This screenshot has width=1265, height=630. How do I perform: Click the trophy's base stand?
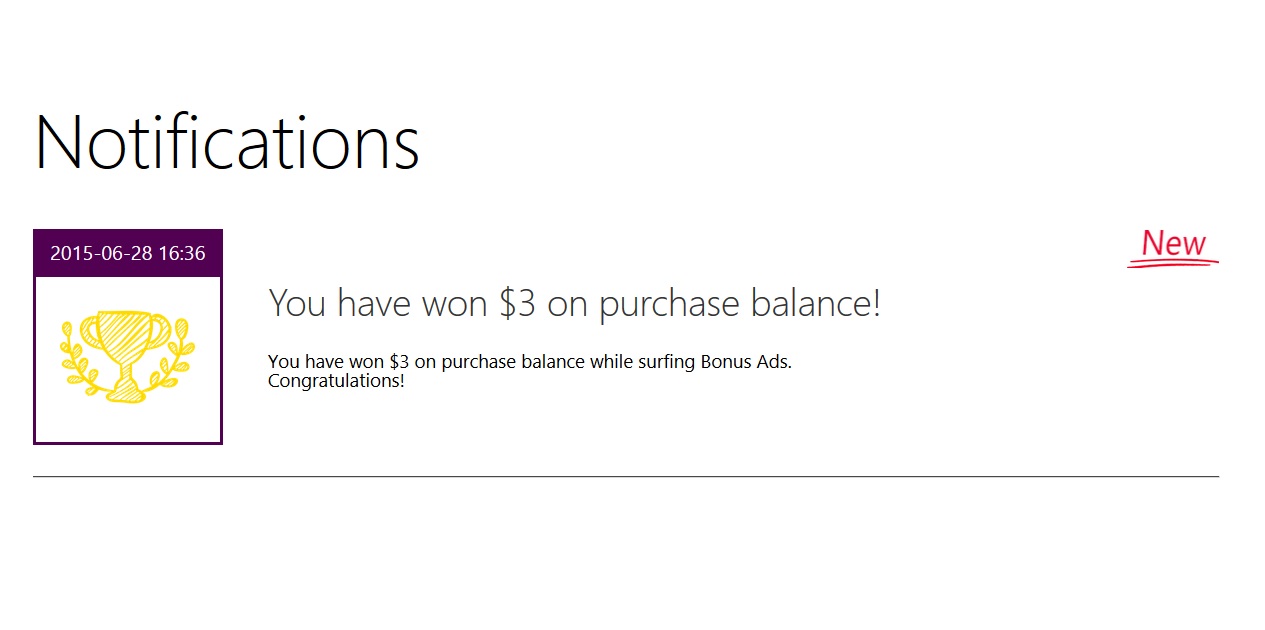(127, 392)
